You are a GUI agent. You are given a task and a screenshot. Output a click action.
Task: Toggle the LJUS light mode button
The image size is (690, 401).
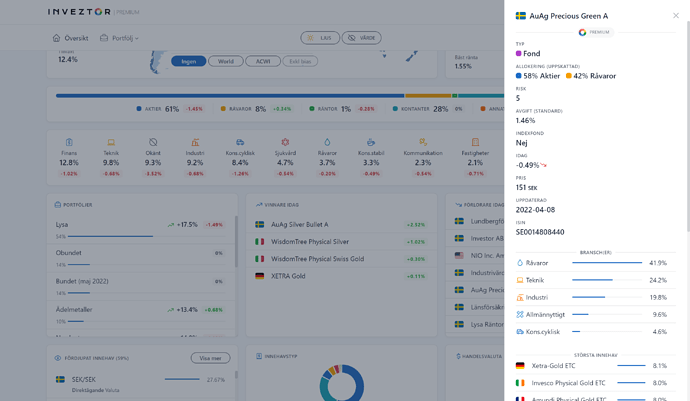pyautogui.click(x=320, y=38)
